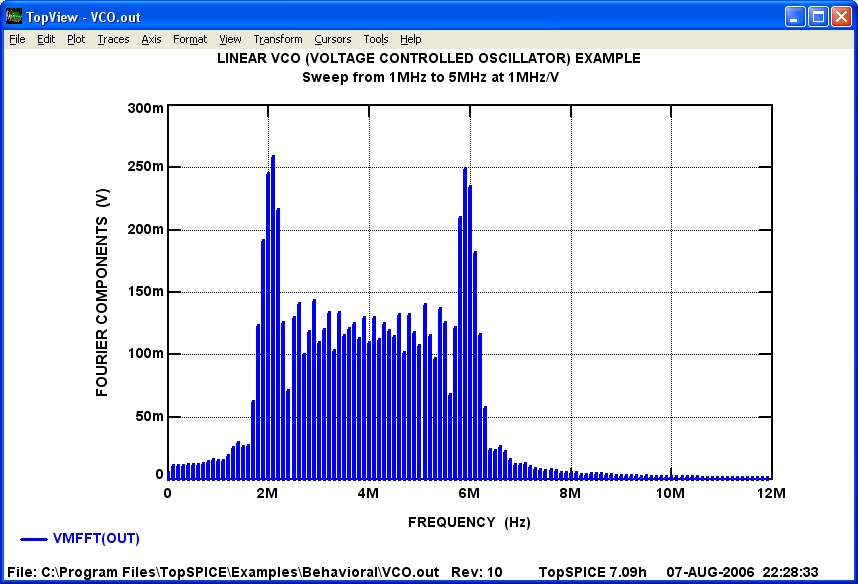Image resolution: width=858 pixels, height=584 pixels.
Task: Open the Transform menu
Action: tap(277, 39)
